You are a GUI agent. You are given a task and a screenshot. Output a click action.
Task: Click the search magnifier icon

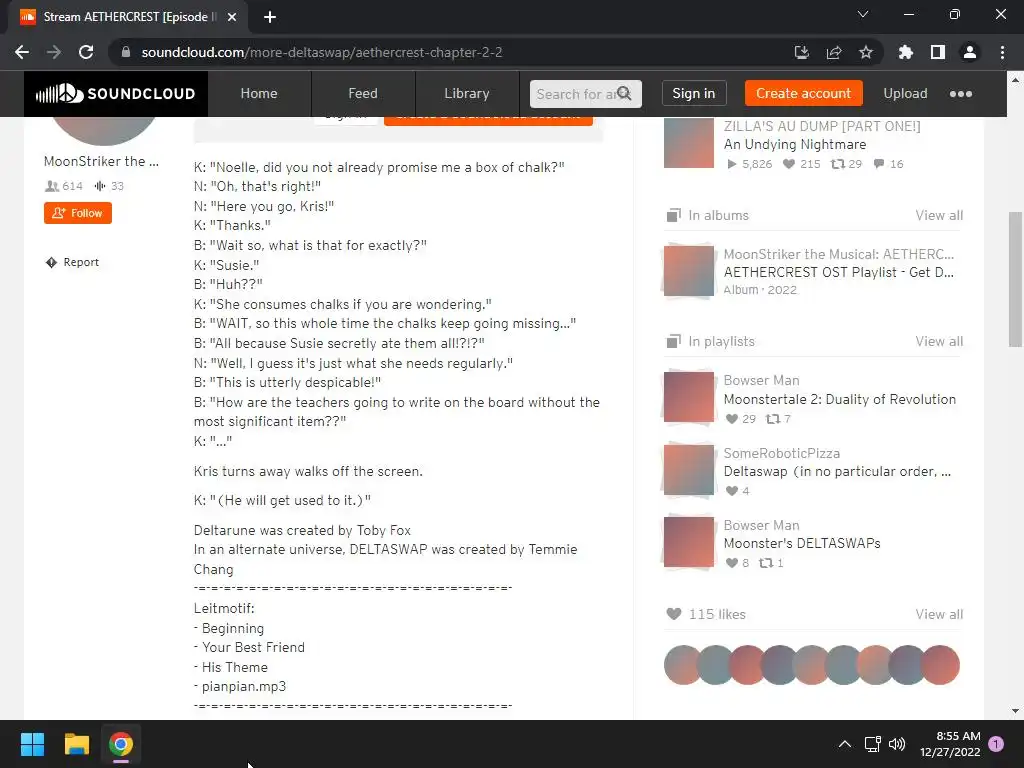point(624,93)
